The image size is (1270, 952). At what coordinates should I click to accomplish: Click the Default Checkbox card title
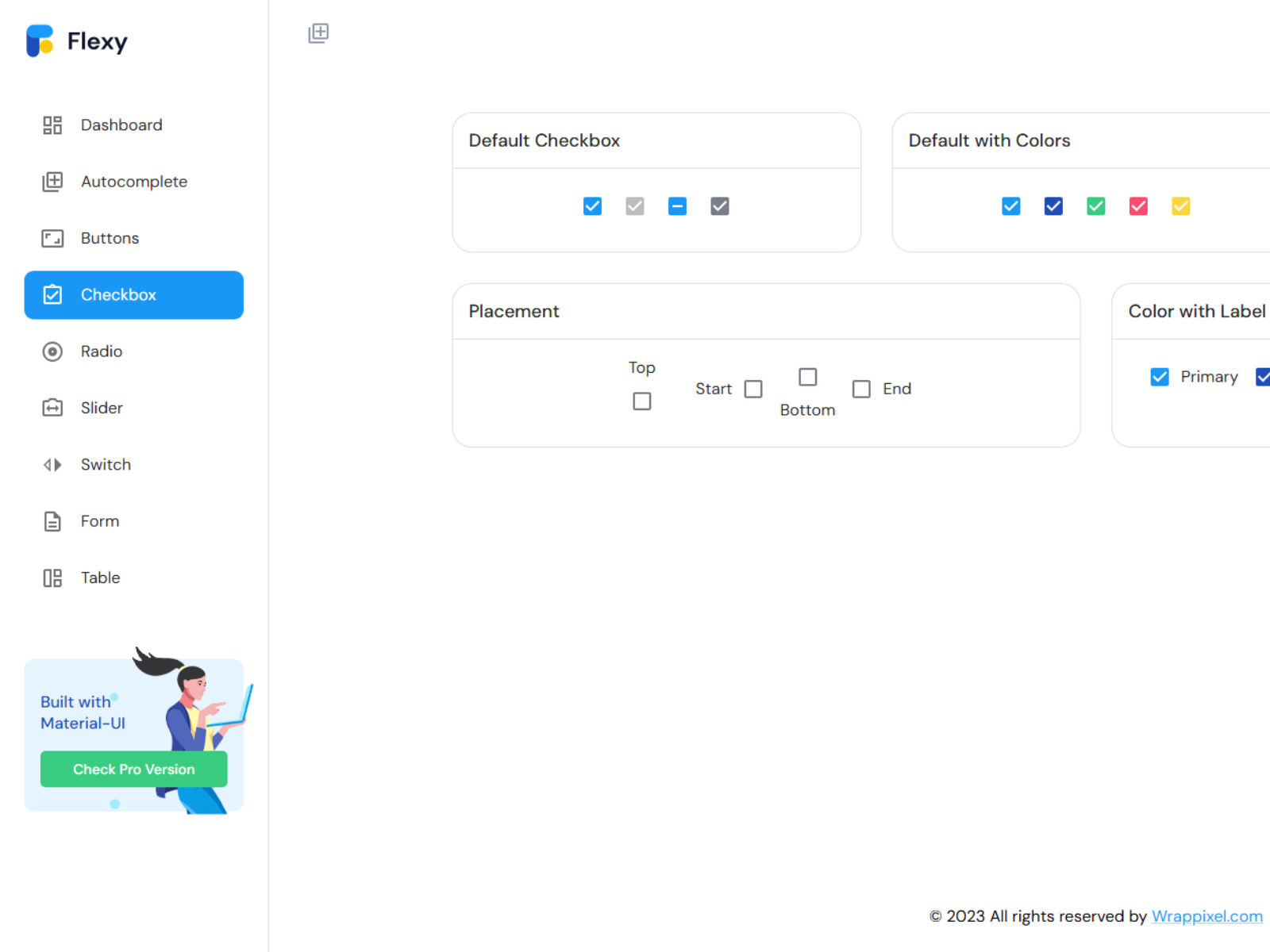tap(545, 140)
